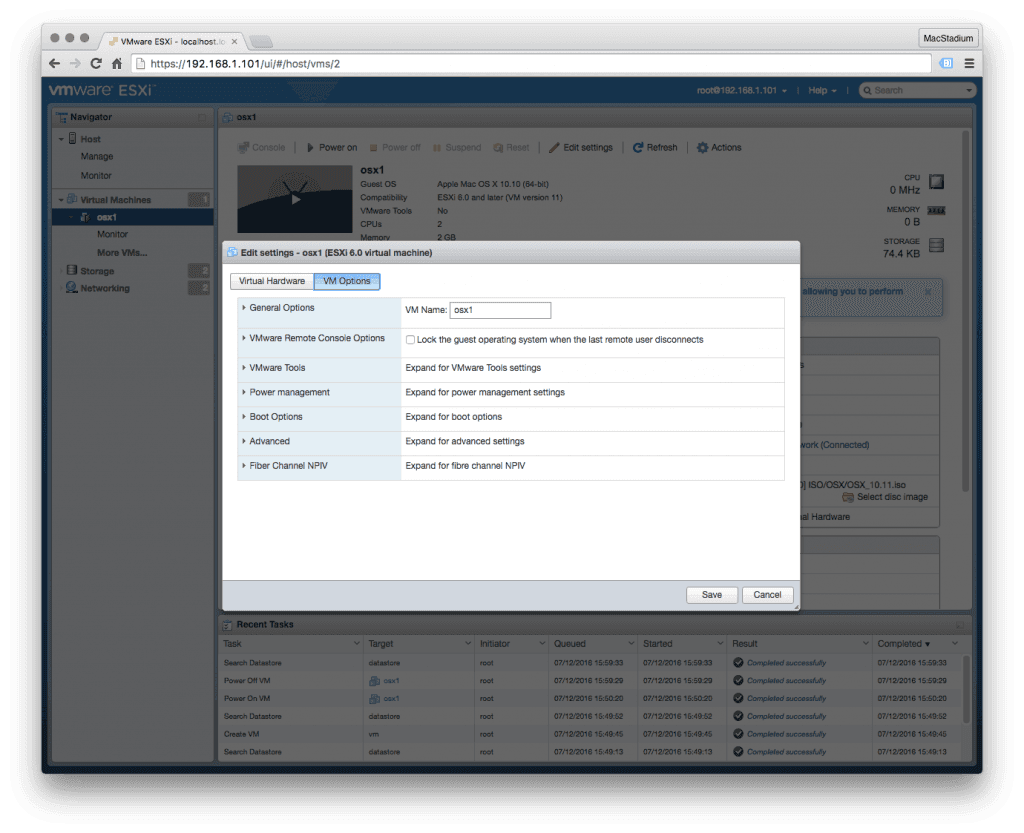The width and height of the screenshot is (1024, 833).
Task: Select the VM Options tab
Action: coord(346,281)
